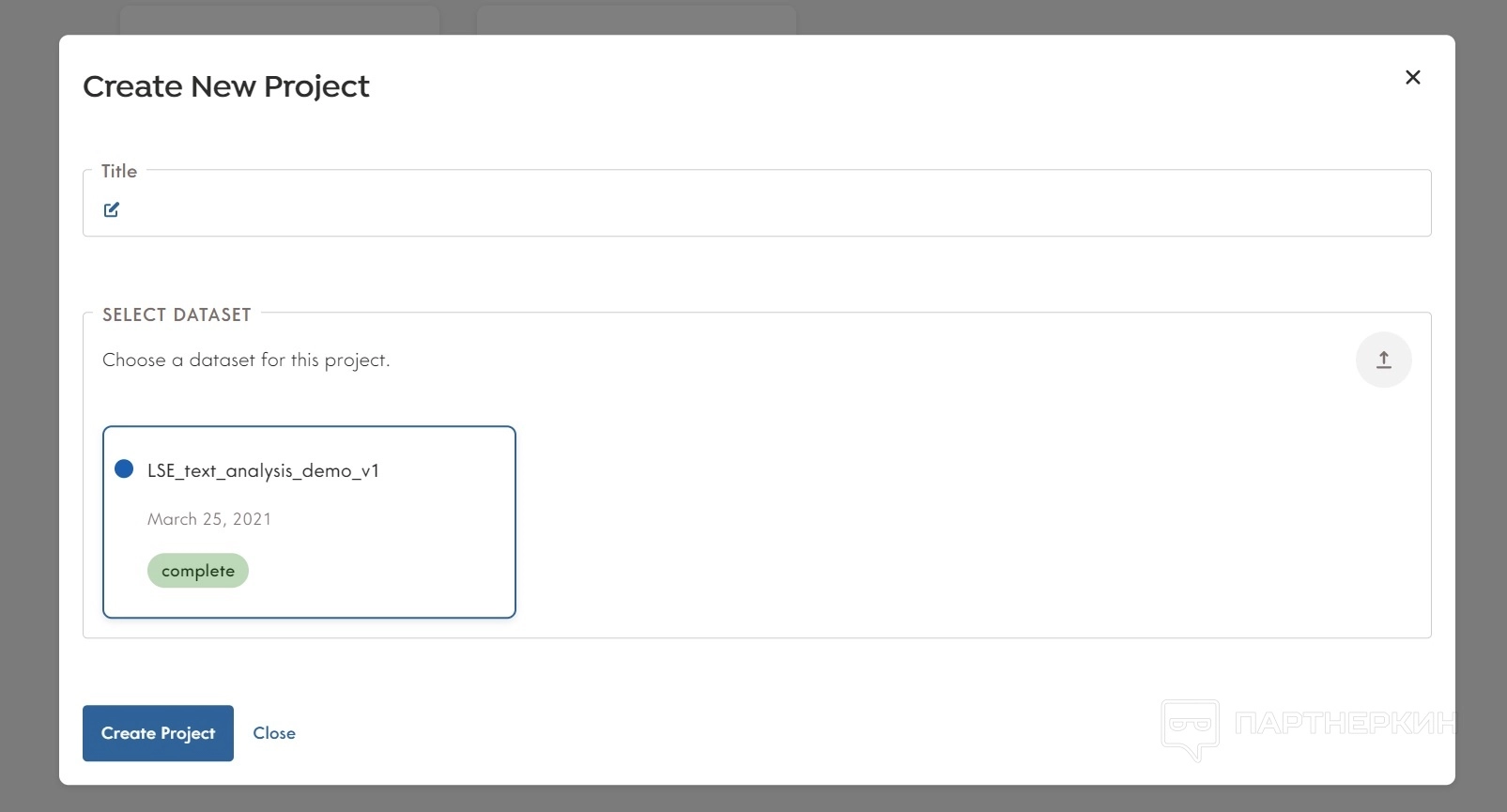Click the pencil edit icon in Title field
Screen dimensions: 1507x812
click(x=112, y=209)
